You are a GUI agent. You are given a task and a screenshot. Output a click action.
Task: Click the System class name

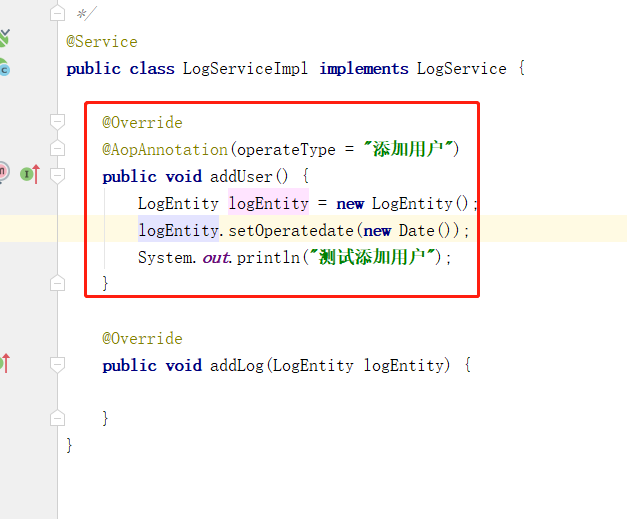click(165, 258)
